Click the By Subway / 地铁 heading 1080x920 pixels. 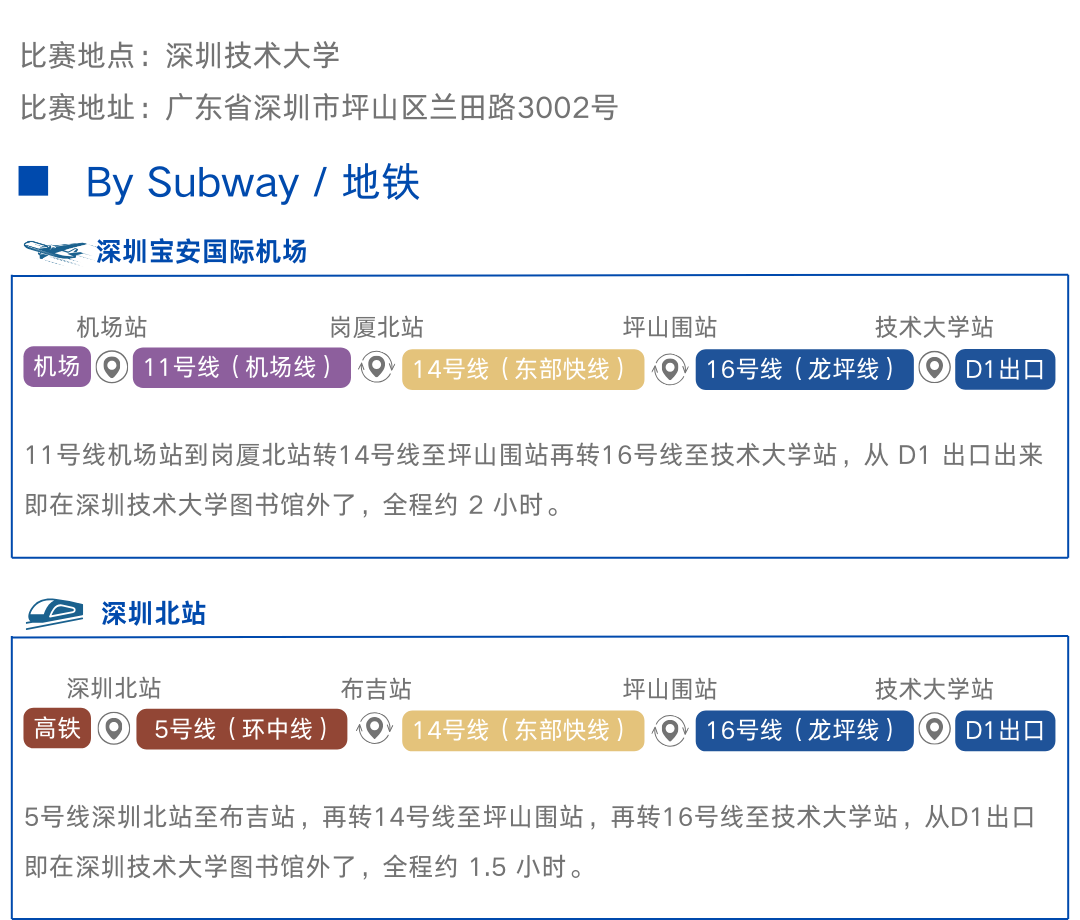point(252,183)
